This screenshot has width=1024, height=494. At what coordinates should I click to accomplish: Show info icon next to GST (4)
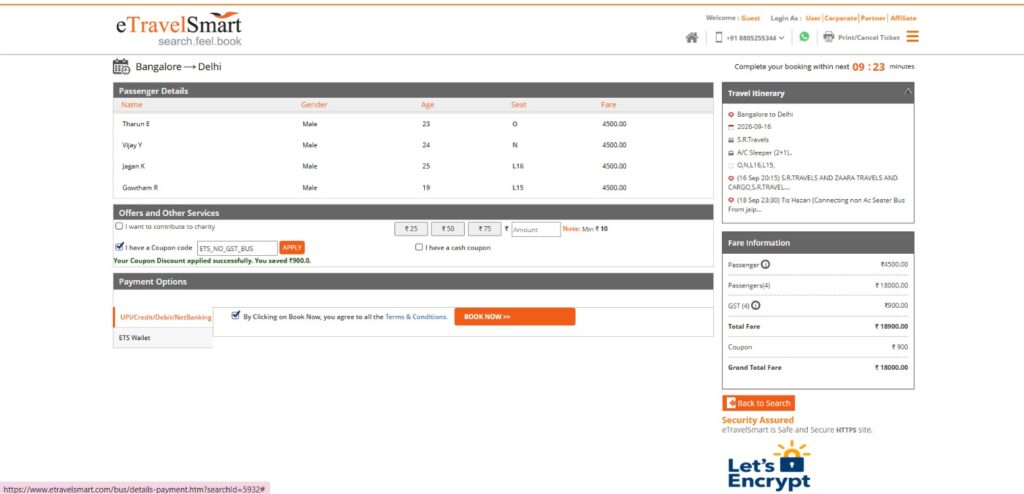click(x=756, y=305)
